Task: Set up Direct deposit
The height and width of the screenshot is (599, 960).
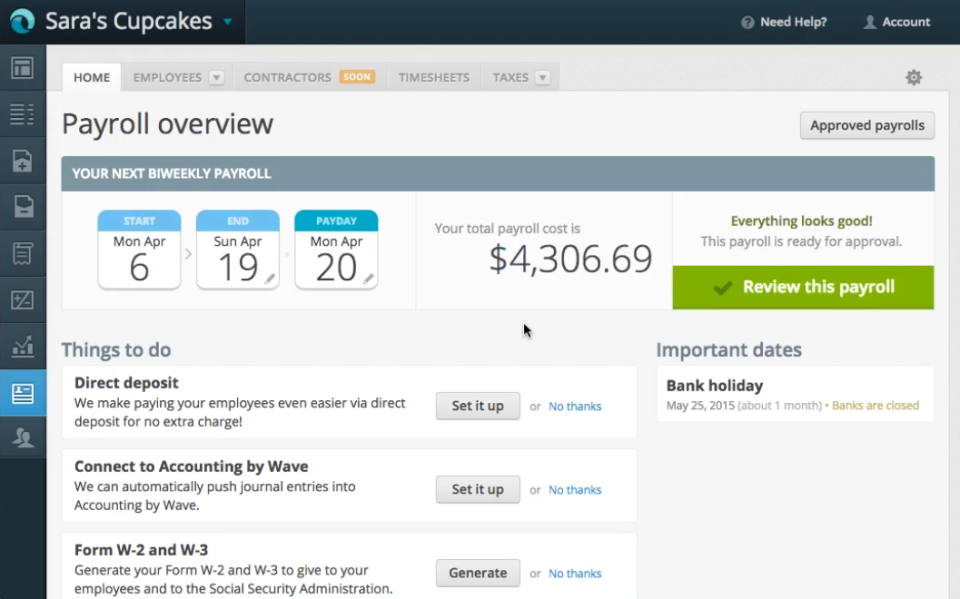Action: 478,406
